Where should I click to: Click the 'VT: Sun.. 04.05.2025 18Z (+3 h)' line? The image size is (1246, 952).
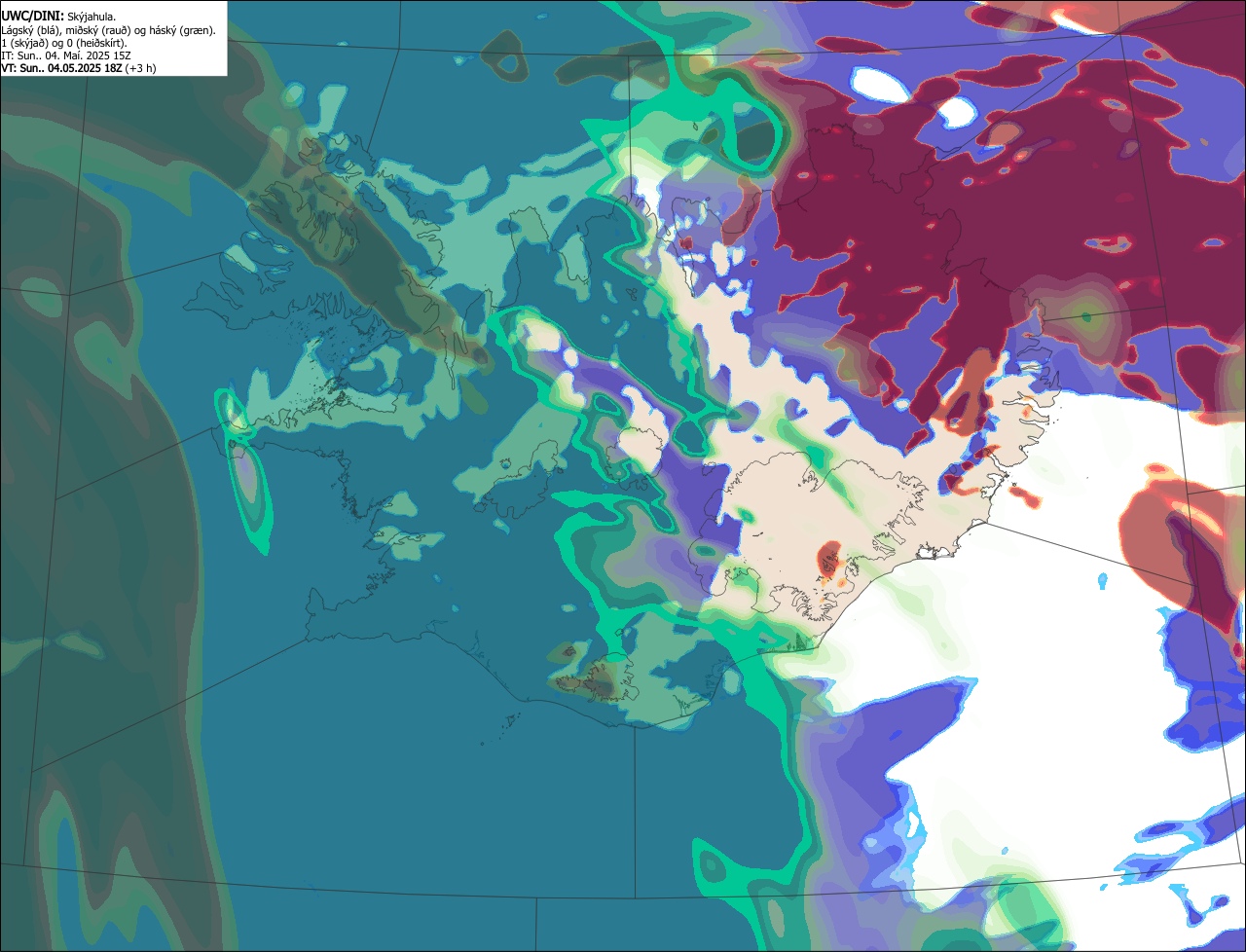[79, 68]
